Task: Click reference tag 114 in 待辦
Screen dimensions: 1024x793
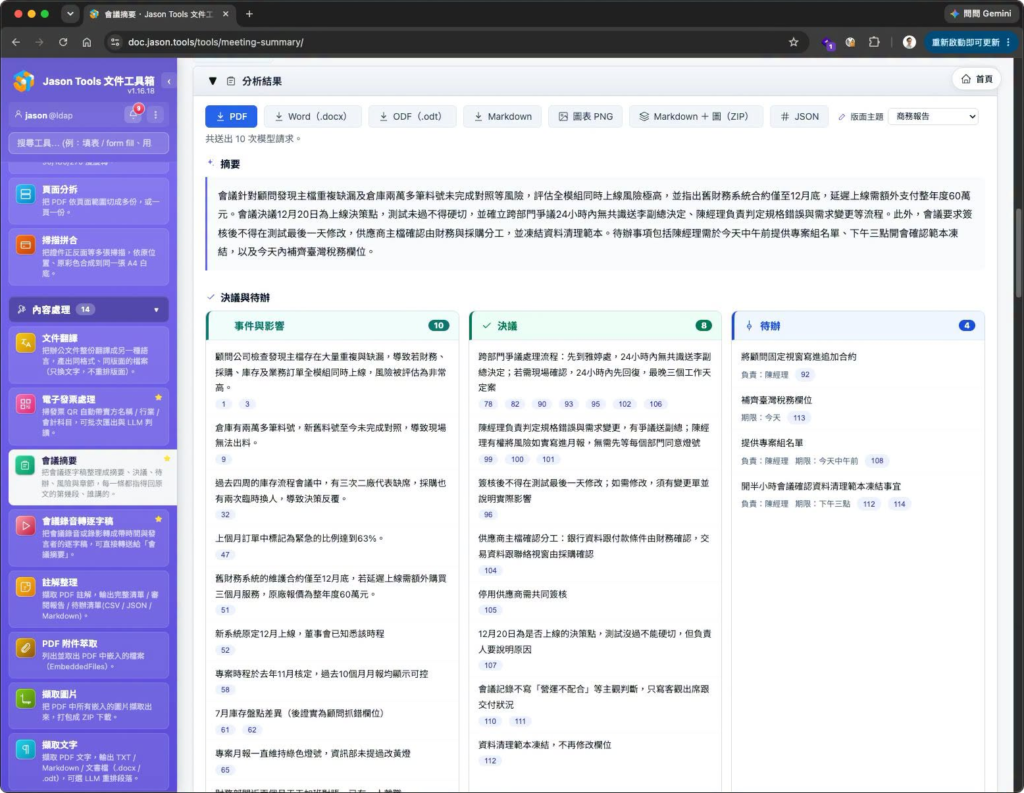Action: (899, 504)
